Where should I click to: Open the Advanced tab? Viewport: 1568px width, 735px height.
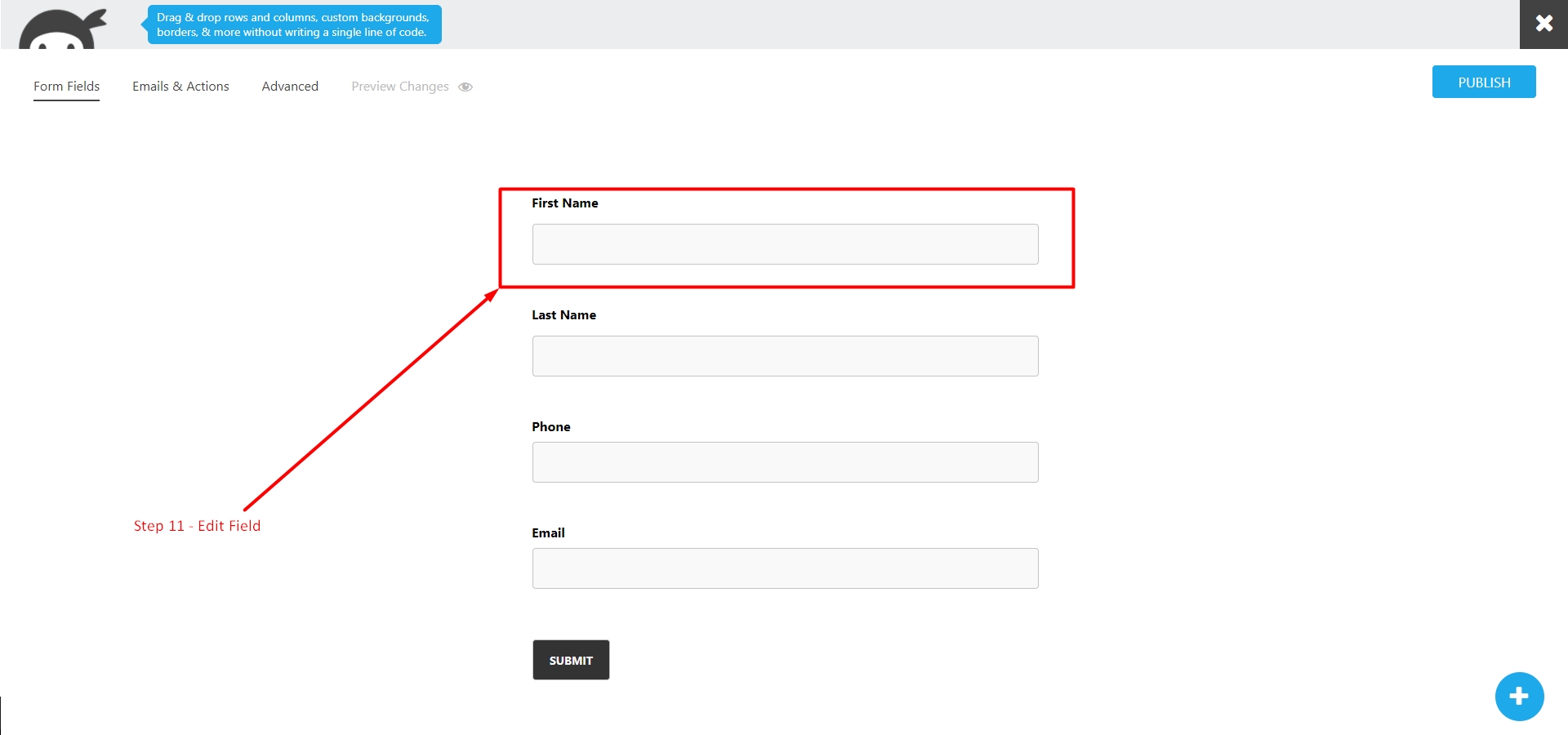pos(290,86)
